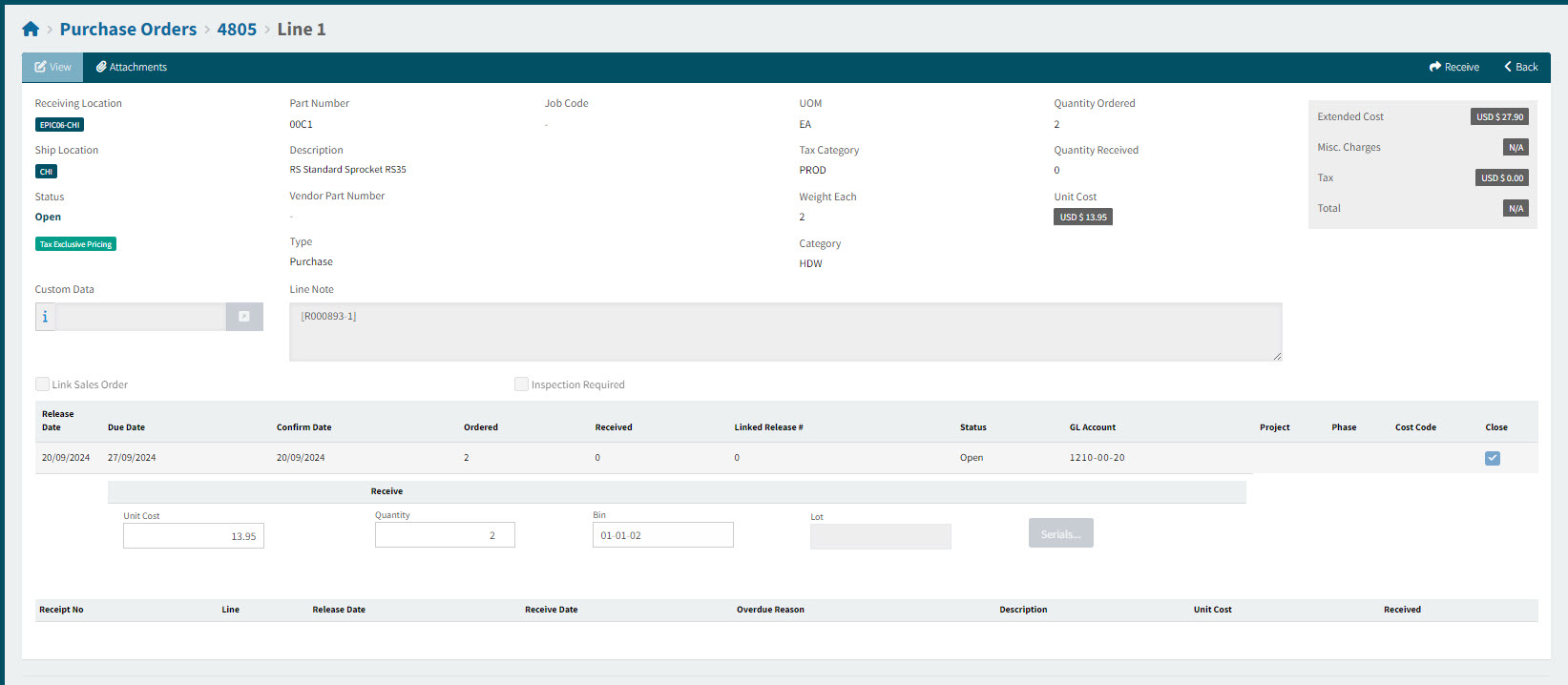Select the EPIC06-CHI receiving location badge
1568x685 pixels.
pyautogui.click(x=59, y=125)
